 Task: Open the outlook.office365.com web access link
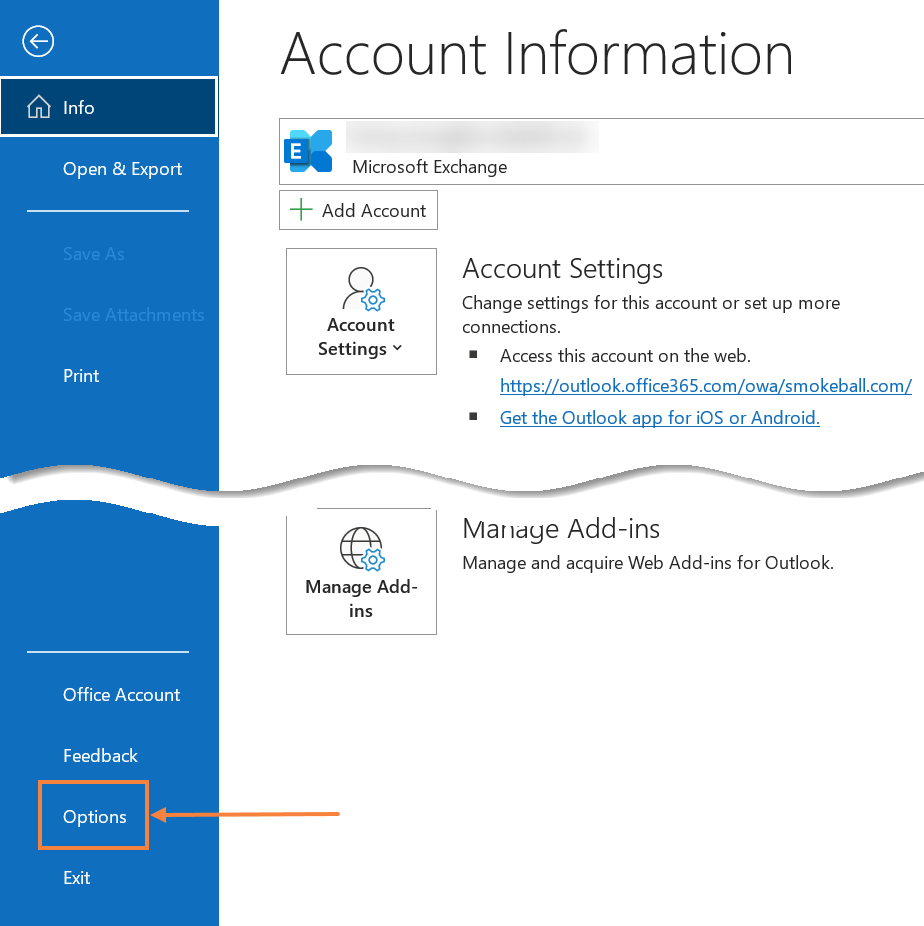pyautogui.click(x=705, y=386)
